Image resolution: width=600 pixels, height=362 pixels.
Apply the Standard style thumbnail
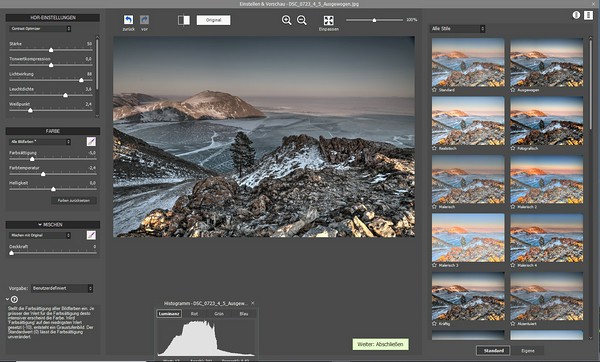(x=468, y=62)
